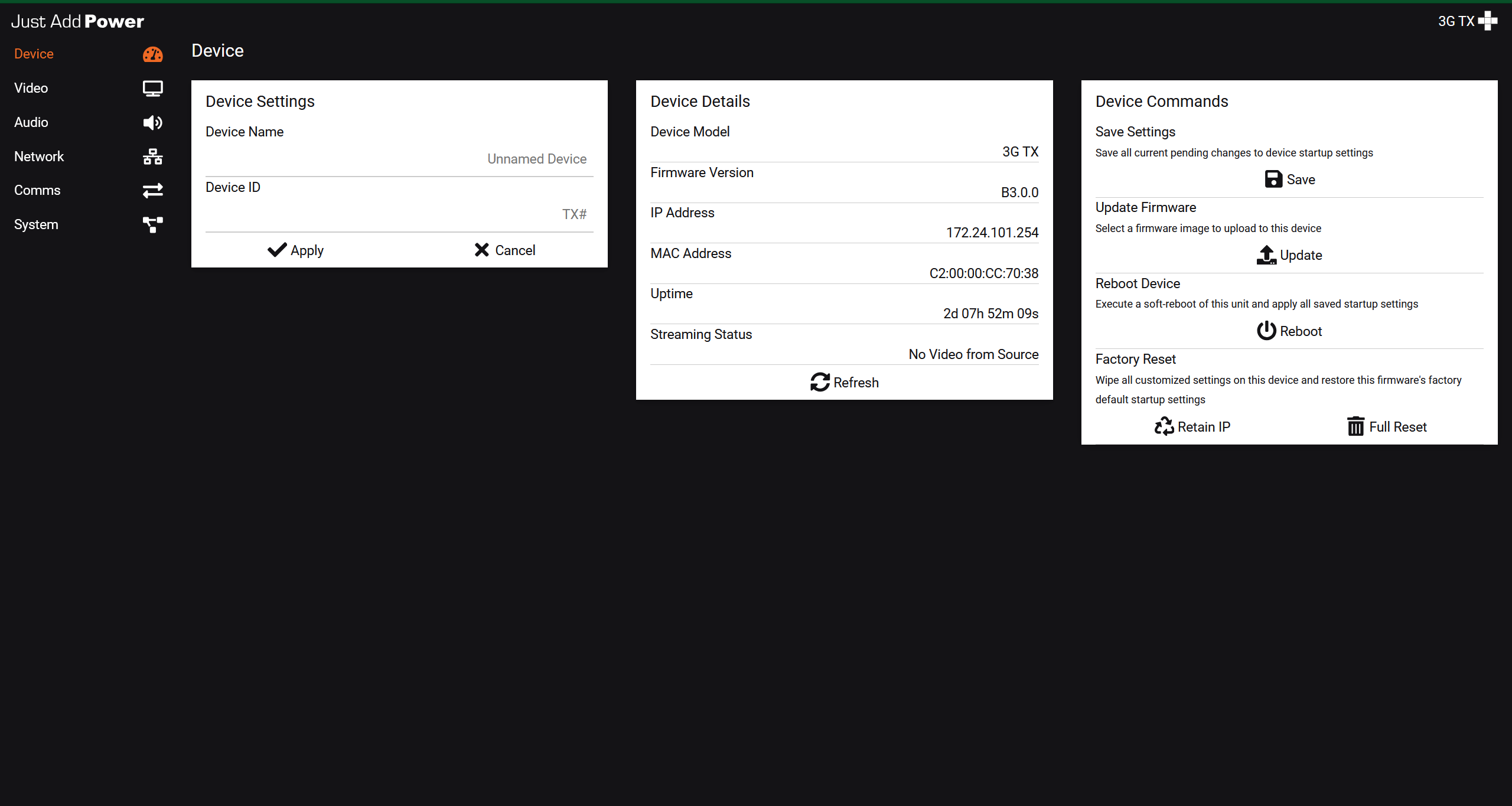Image resolution: width=1512 pixels, height=806 pixels.
Task: Click the Streaming Status label
Action: [701, 334]
